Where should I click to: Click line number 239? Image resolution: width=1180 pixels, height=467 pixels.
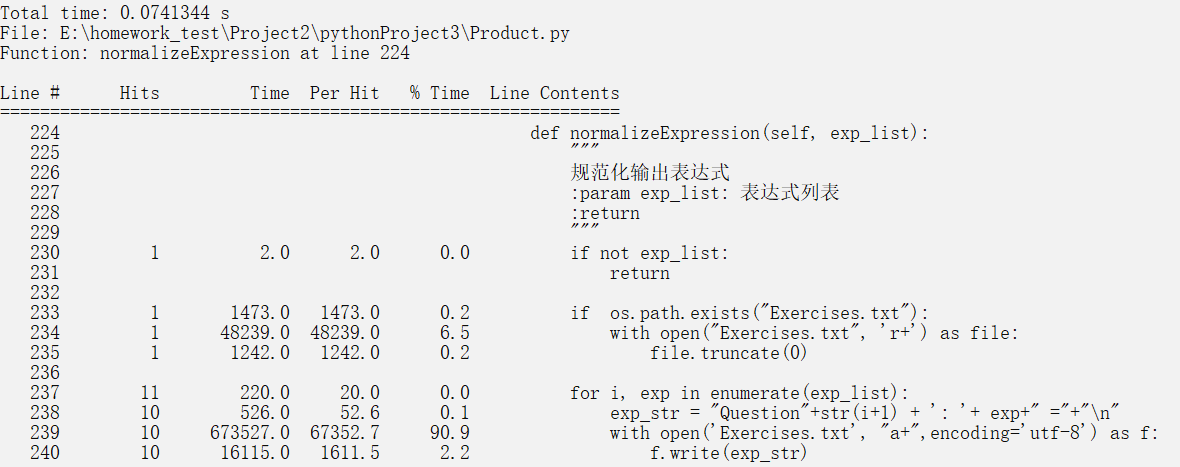click(x=44, y=433)
